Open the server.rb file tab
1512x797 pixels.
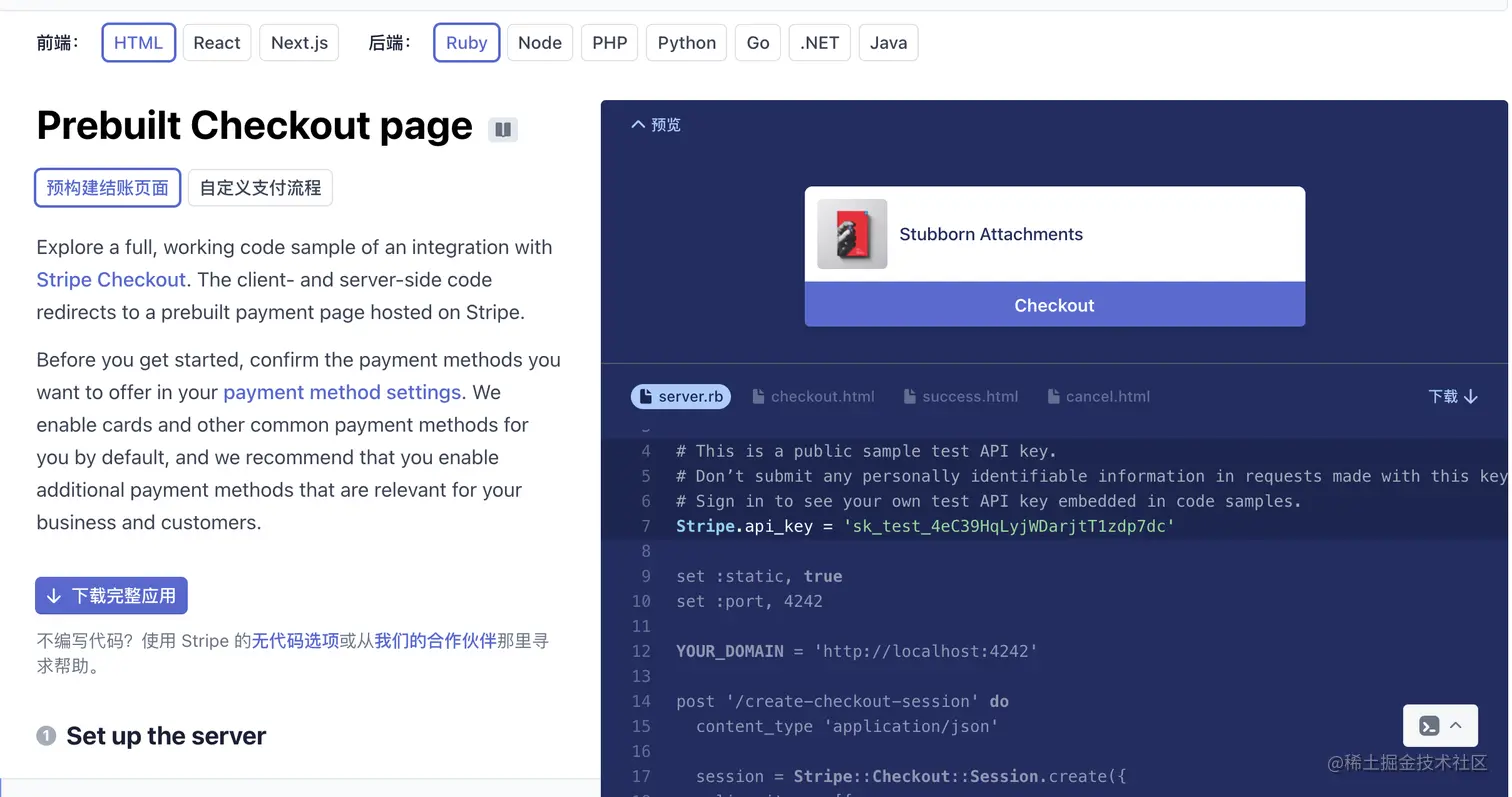pos(681,397)
